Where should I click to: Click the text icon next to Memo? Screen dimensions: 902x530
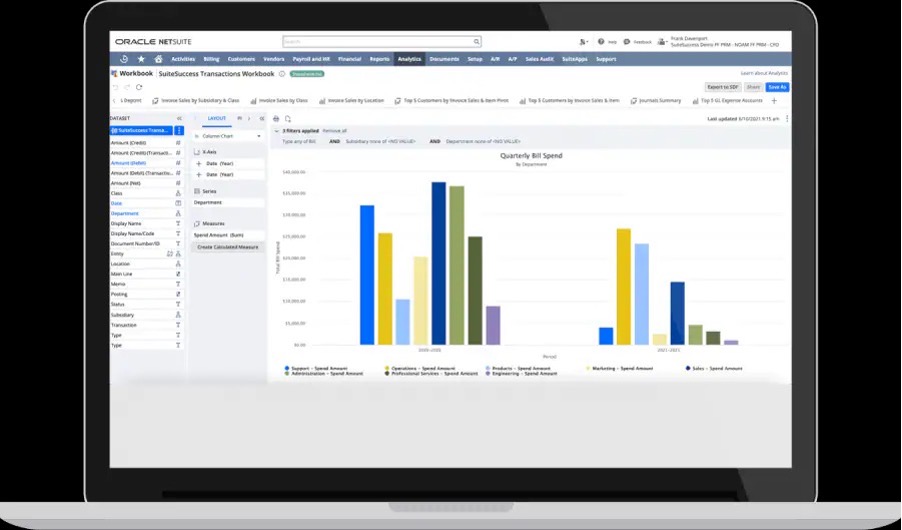[x=178, y=284]
